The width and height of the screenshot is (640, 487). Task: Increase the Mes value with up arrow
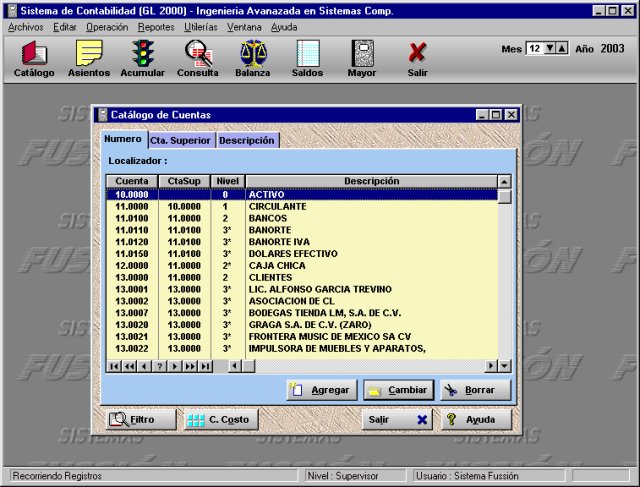click(562, 48)
